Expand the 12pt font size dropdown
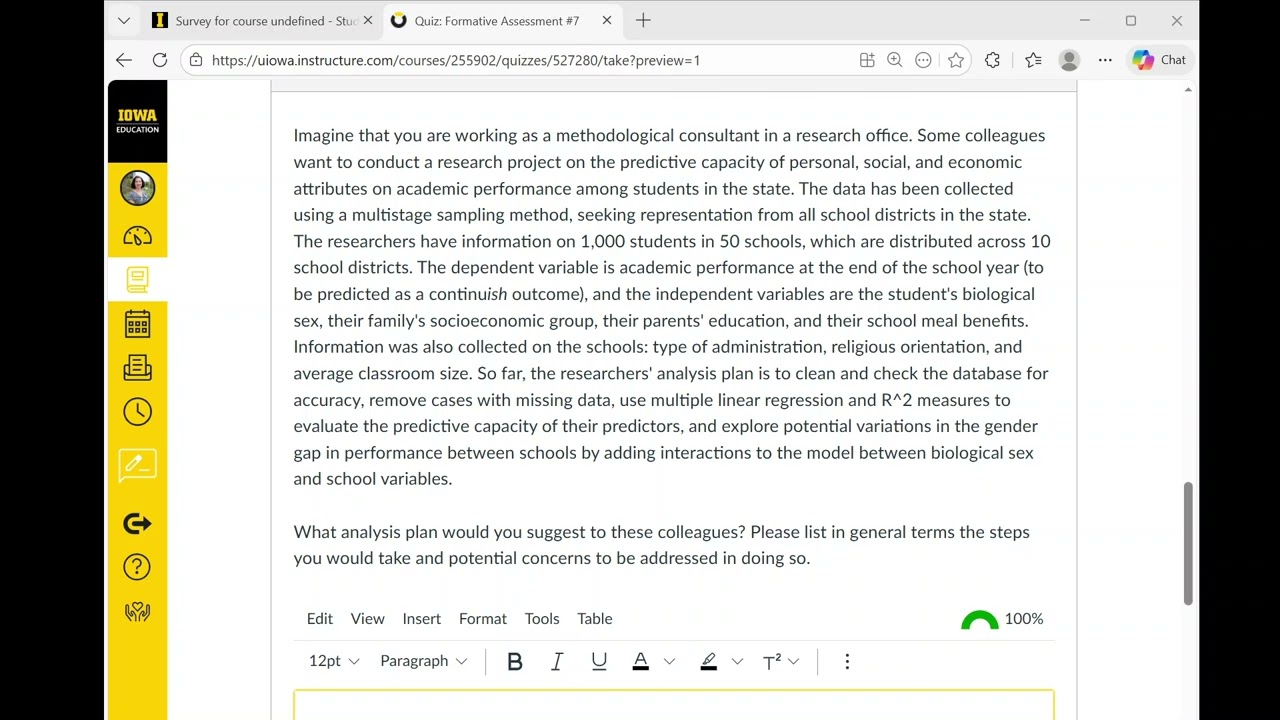Viewport: 1280px width, 720px height. click(x=334, y=661)
